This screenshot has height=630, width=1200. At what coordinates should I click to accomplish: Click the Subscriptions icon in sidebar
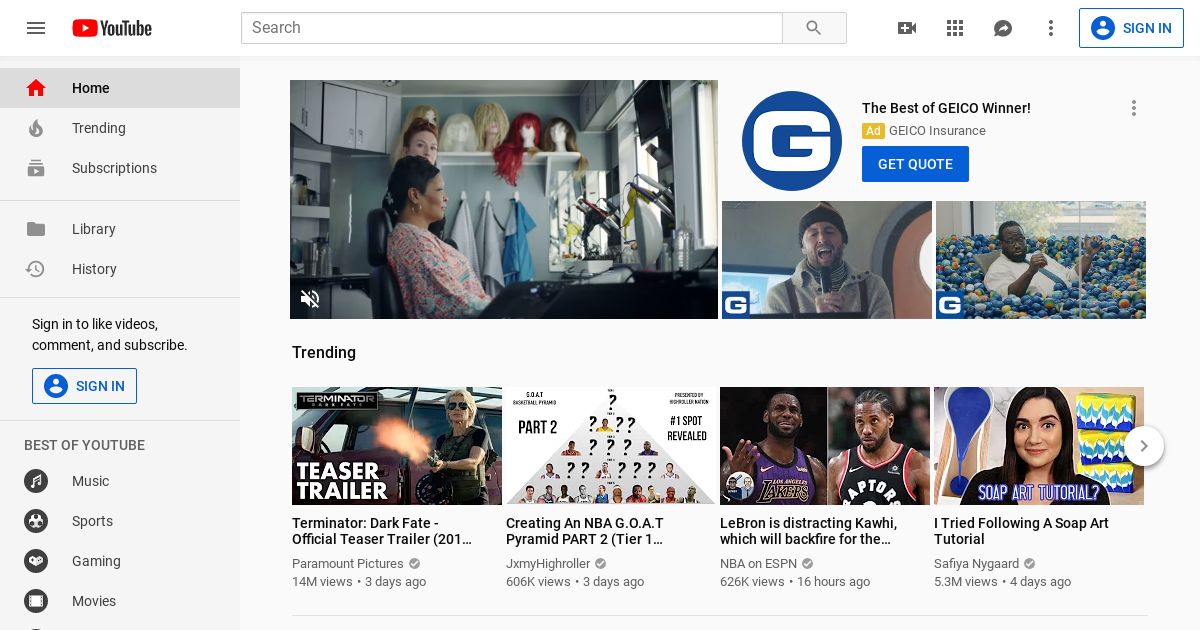click(x=36, y=168)
